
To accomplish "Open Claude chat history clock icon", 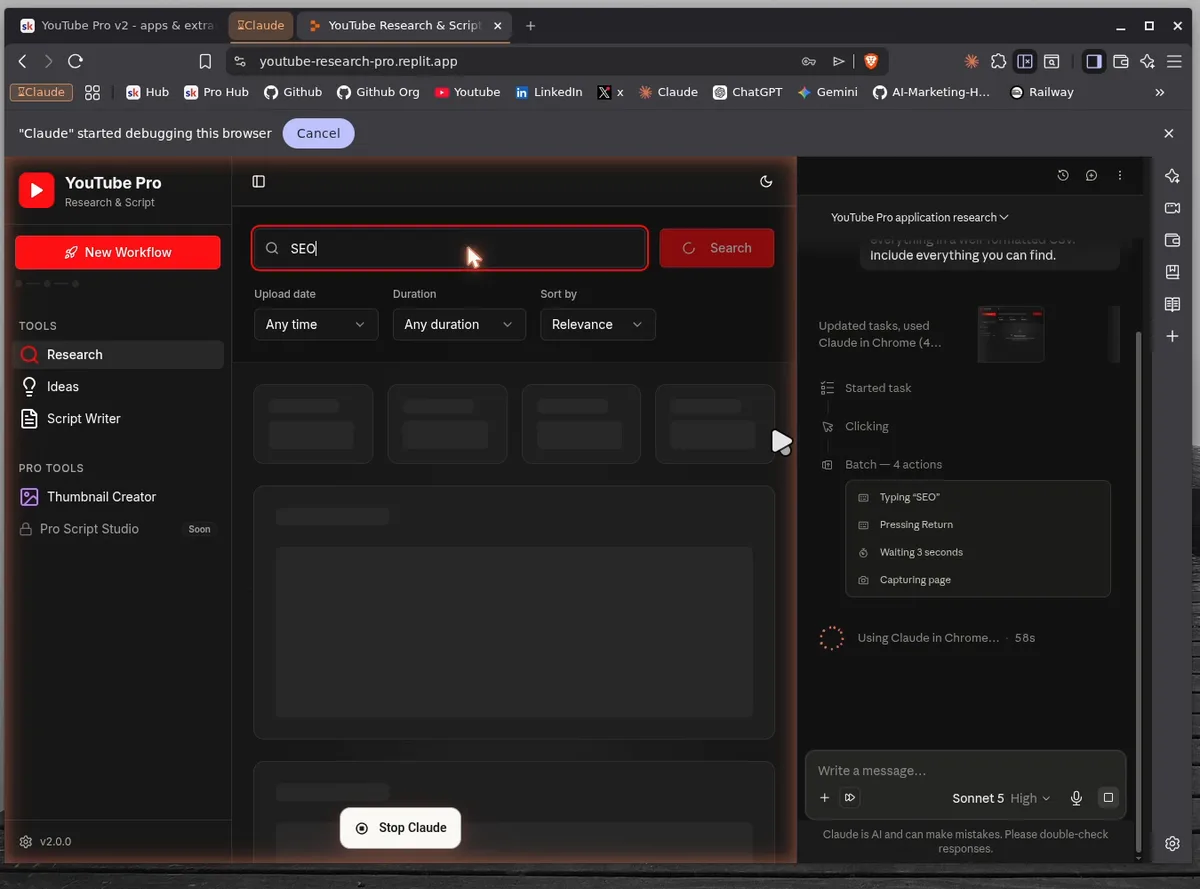I will (x=1063, y=175).
